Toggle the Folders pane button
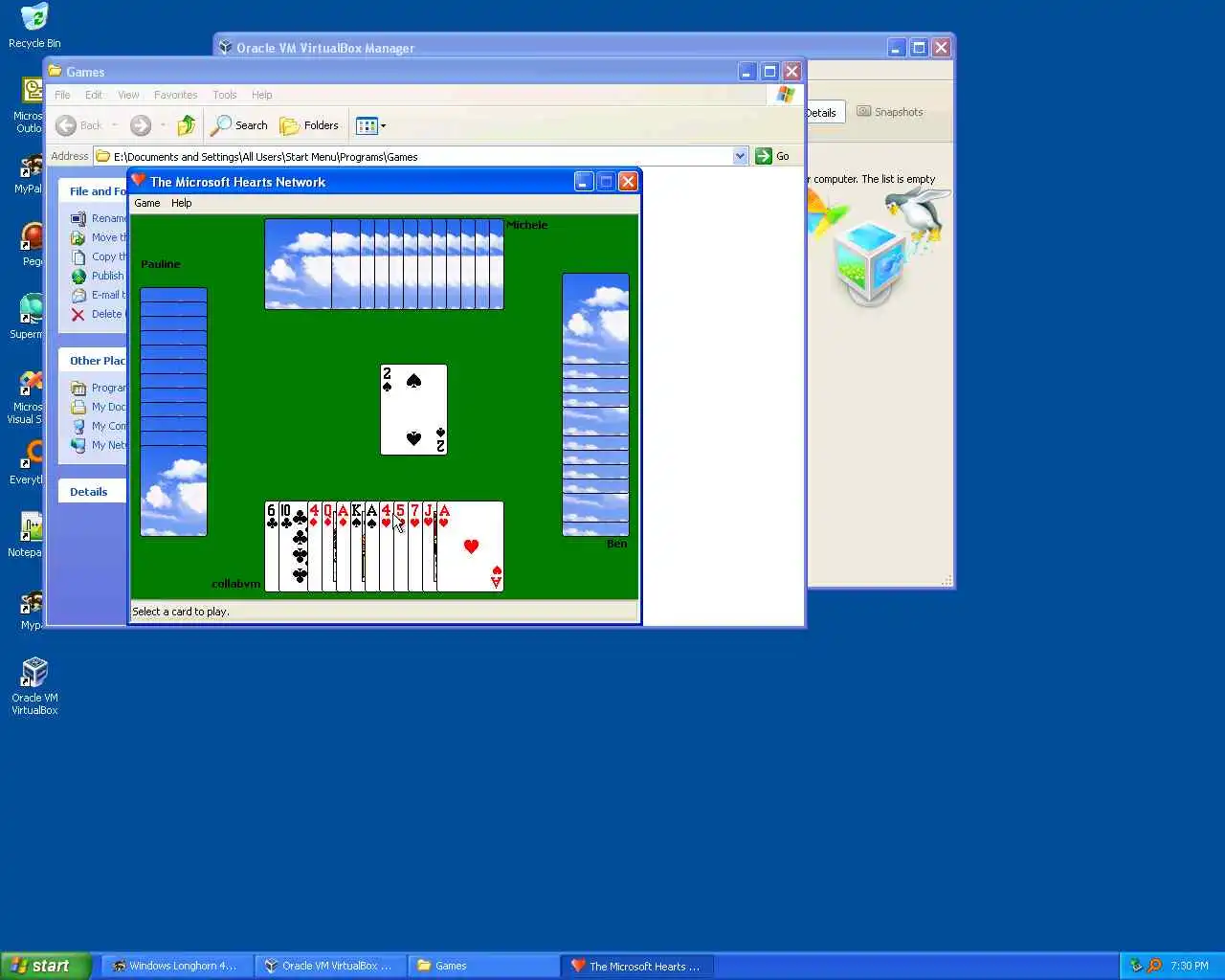1225x980 pixels. pos(309,125)
